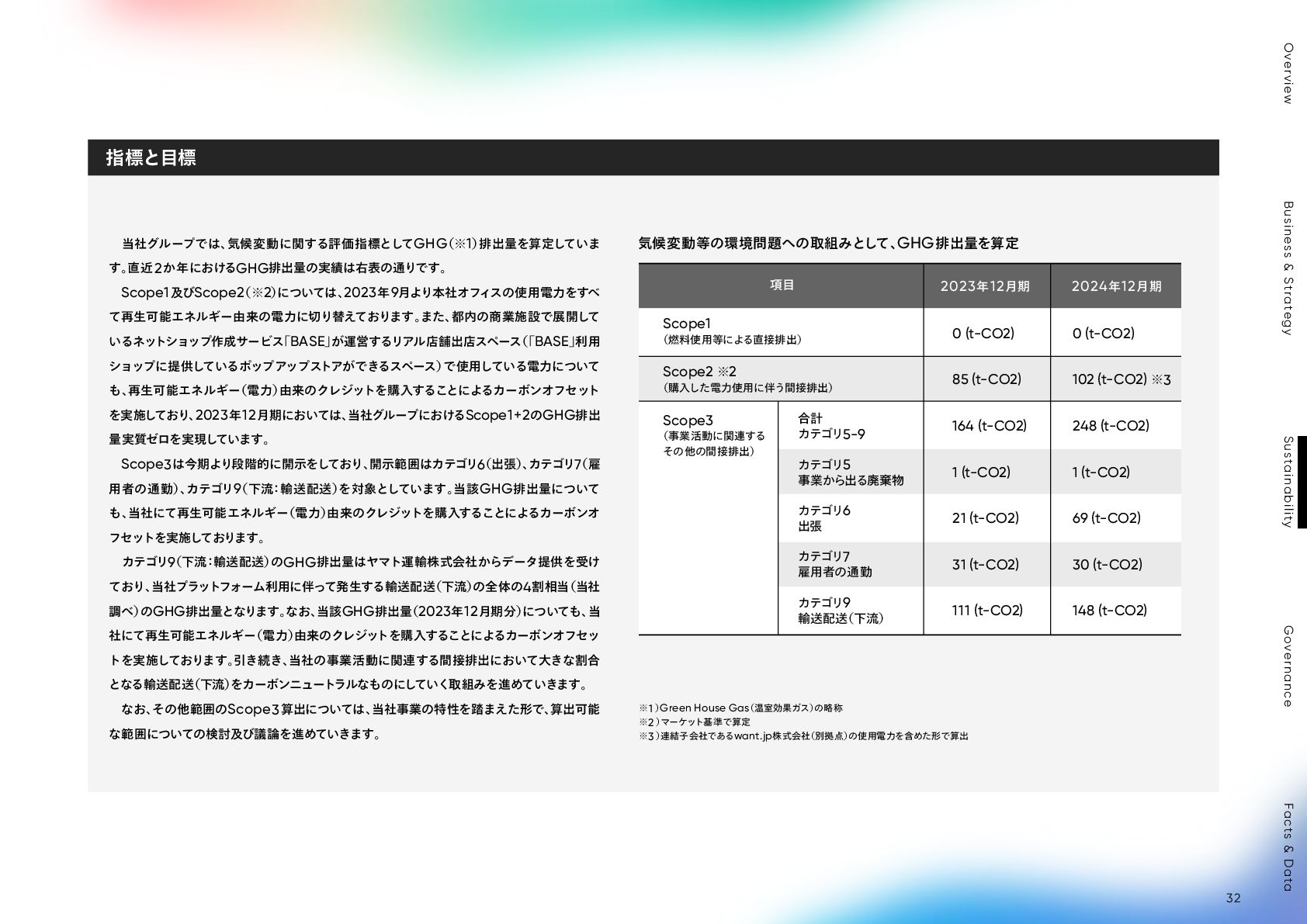Click paragraph beginning カテゴリ9(下流:輸送配送)のGHG

[354, 623]
